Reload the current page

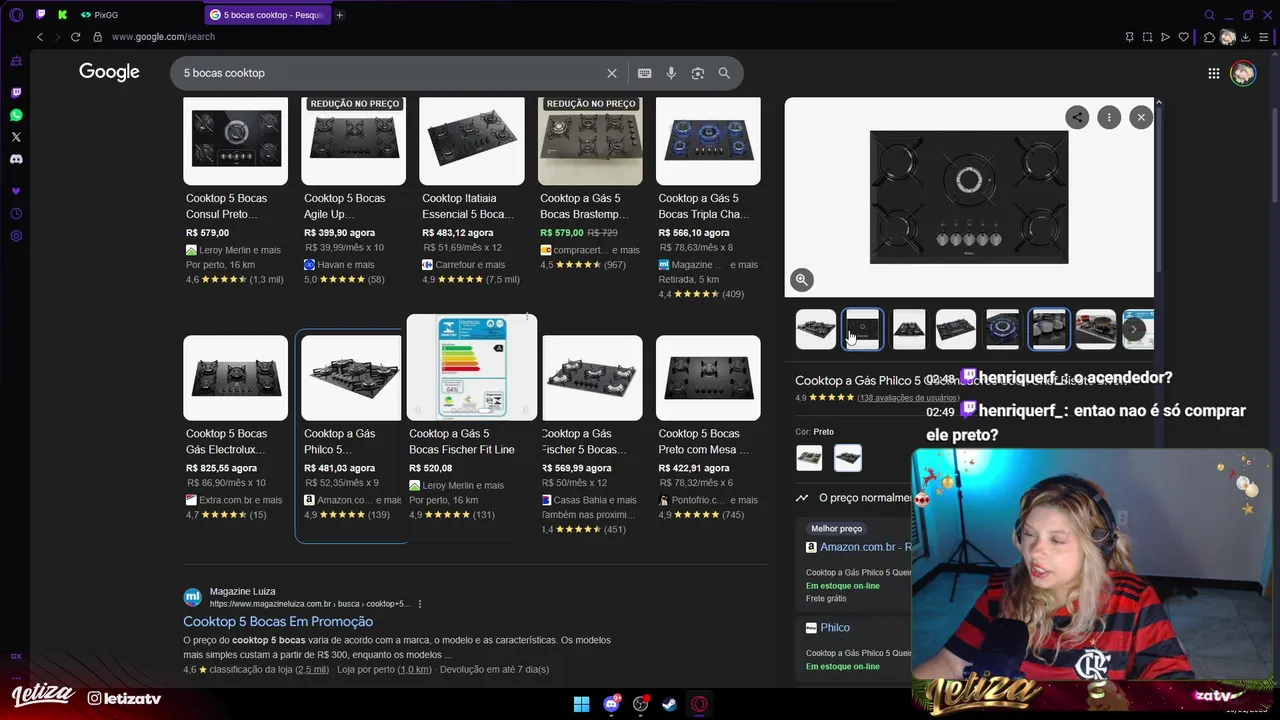(x=75, y=37)
